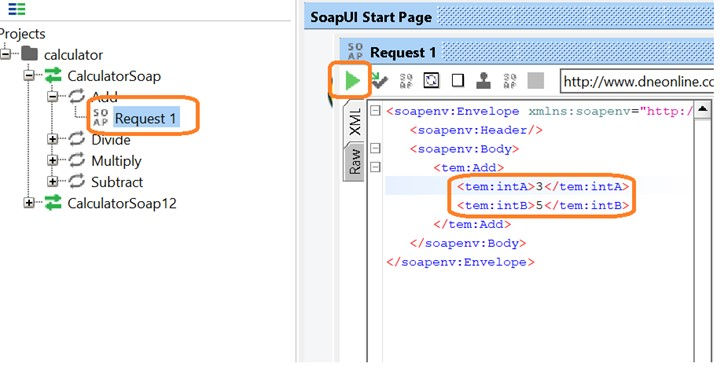This screenshot has width=728, height=378.
Task: Click the SOAP icon after the stamp icon
Action: (x=510, y=81)
